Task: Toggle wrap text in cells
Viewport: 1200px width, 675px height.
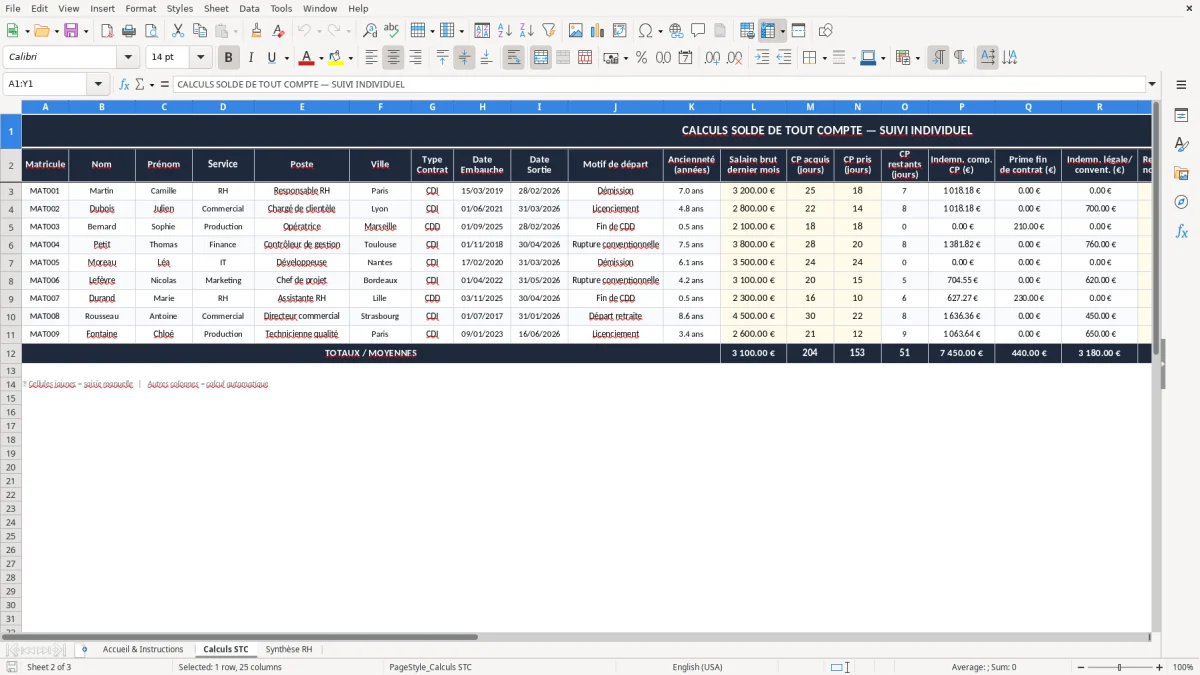Action: (x=513, y=58)
